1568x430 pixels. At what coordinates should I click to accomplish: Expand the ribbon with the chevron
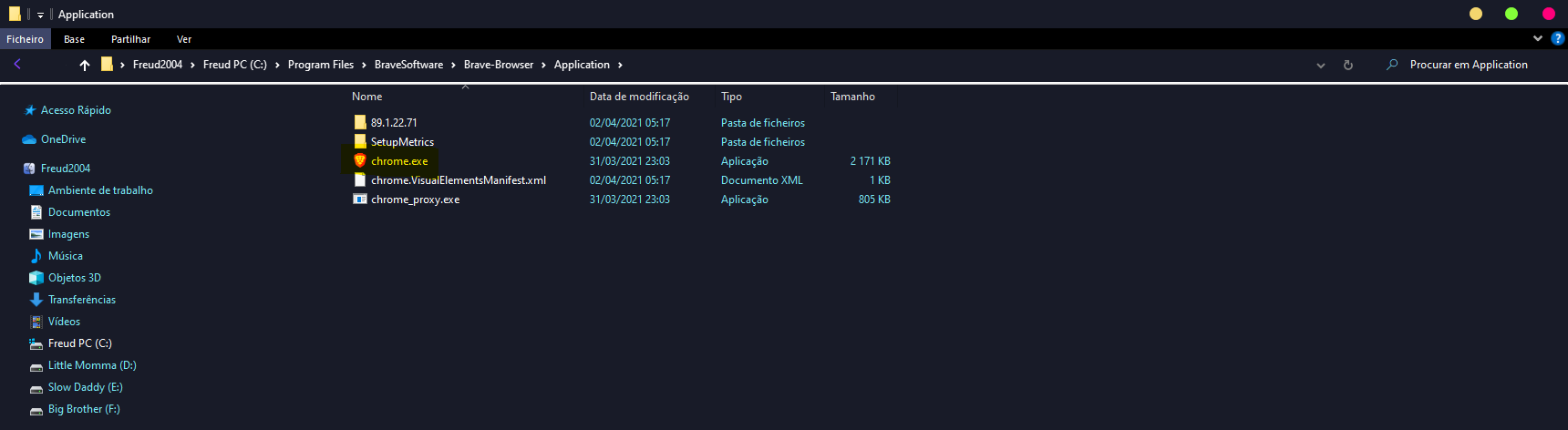[x=1538, y=38]
